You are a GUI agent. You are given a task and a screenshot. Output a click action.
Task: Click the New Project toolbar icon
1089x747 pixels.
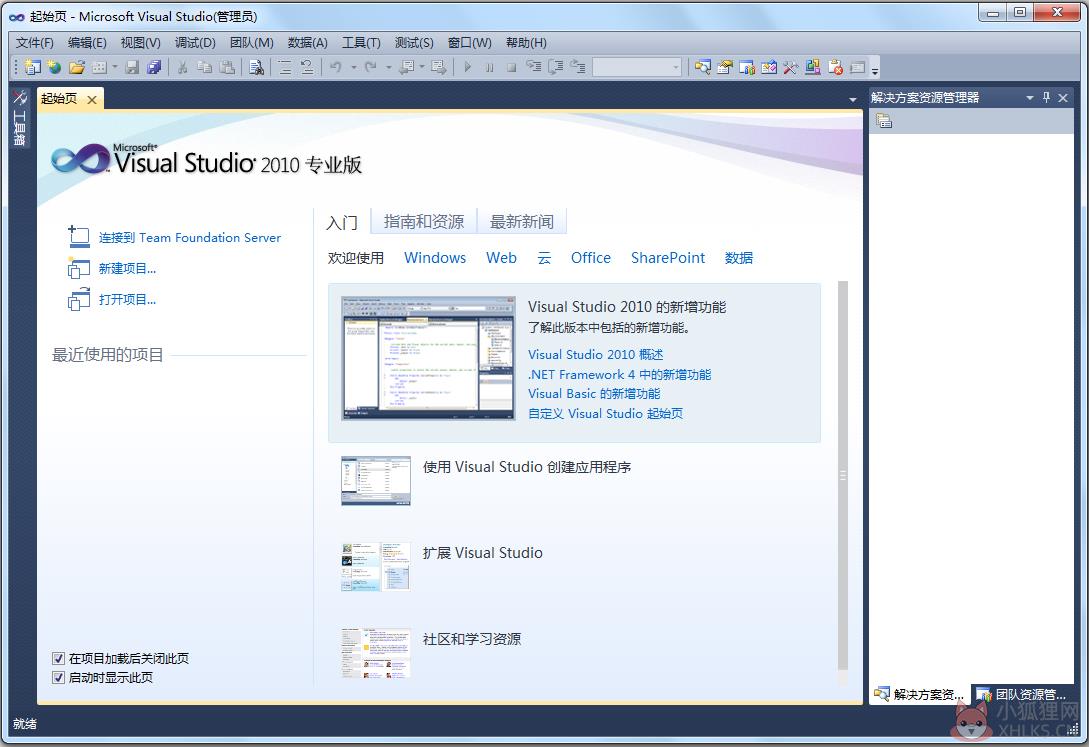pyautogui.click(x=32, y=67)
